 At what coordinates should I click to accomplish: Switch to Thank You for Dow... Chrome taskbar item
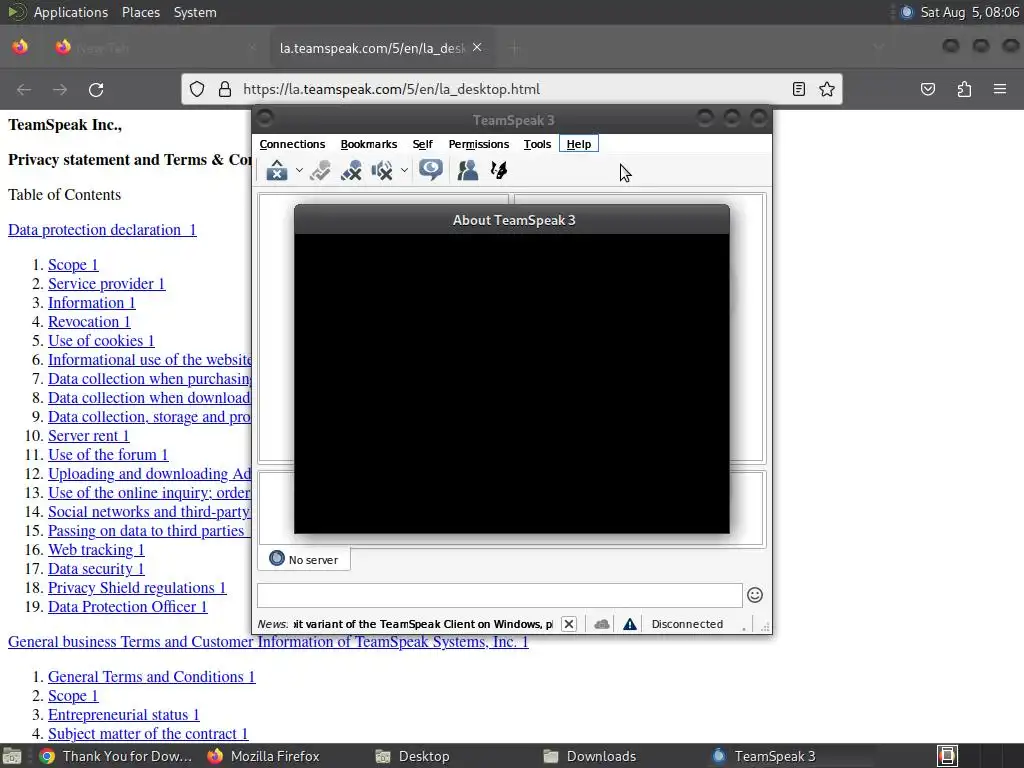tap(115, 756)
